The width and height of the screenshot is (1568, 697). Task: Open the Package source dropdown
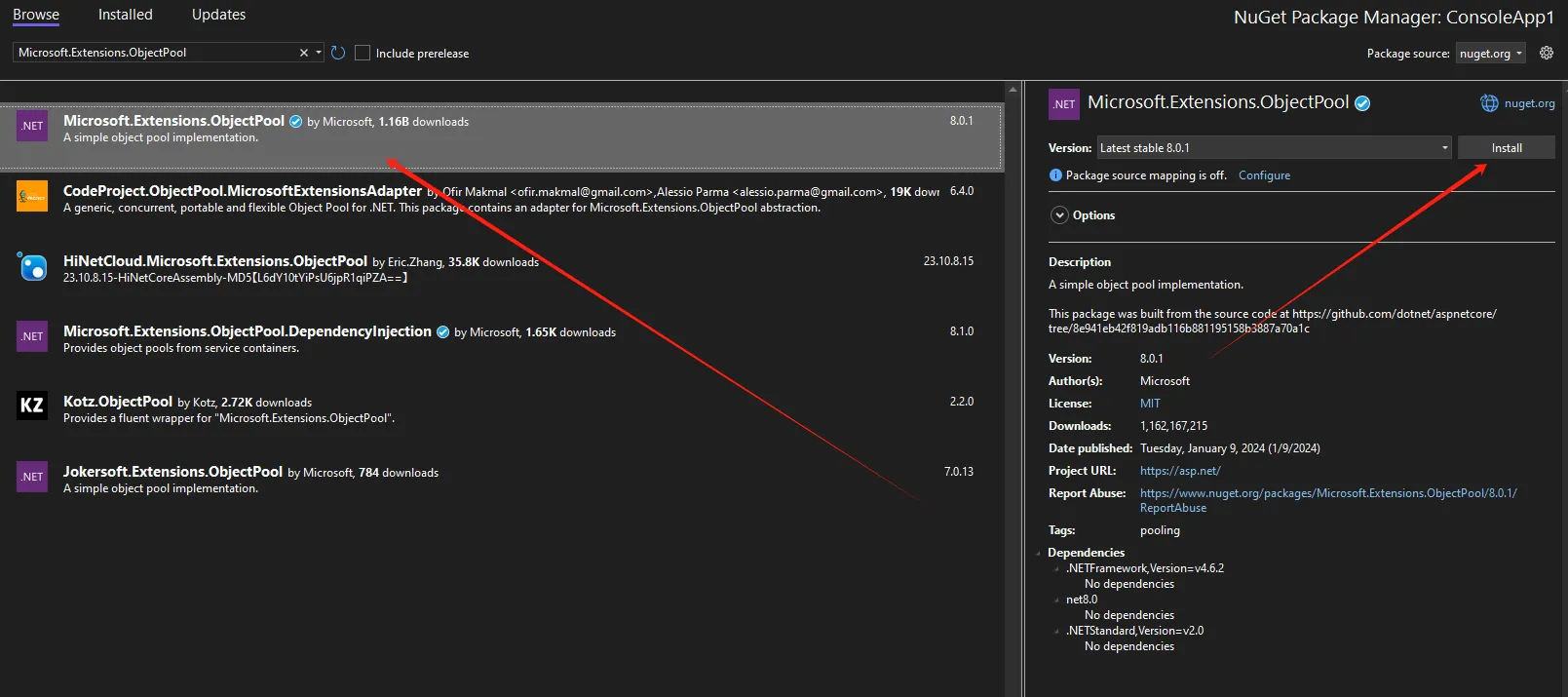(1492, 53)
